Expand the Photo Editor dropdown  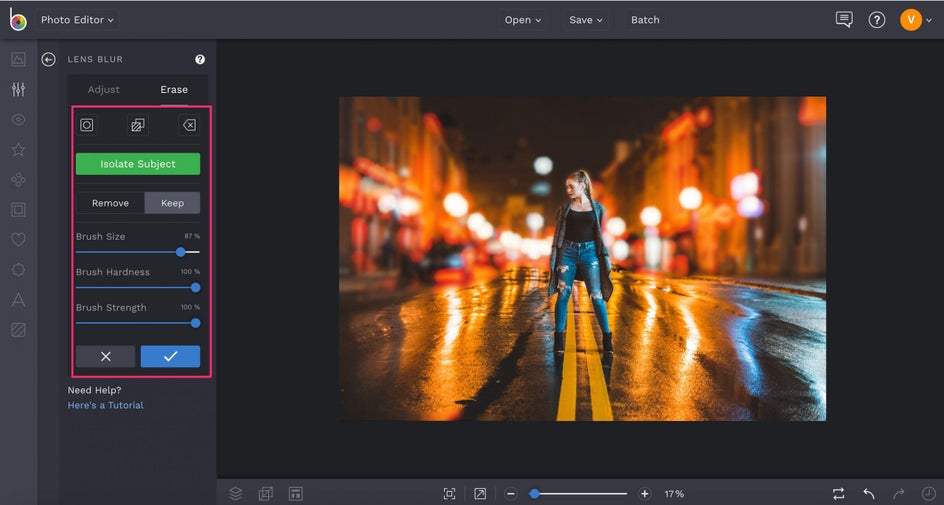(x=76, y=20)
